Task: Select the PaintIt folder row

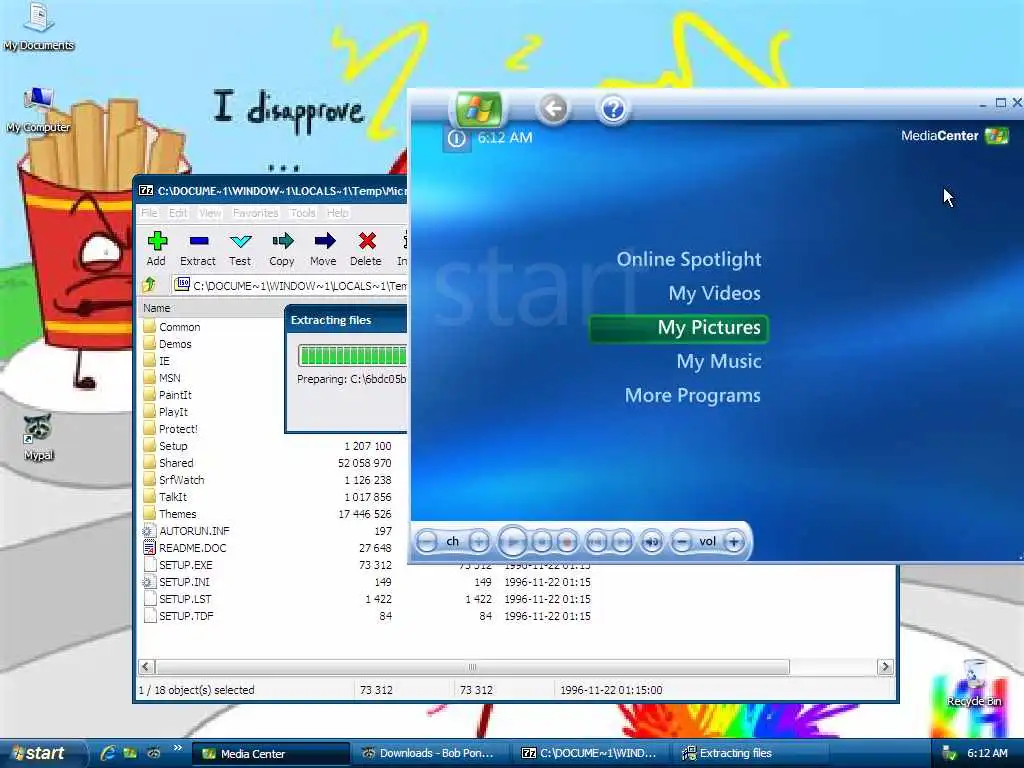Action: 168,395
